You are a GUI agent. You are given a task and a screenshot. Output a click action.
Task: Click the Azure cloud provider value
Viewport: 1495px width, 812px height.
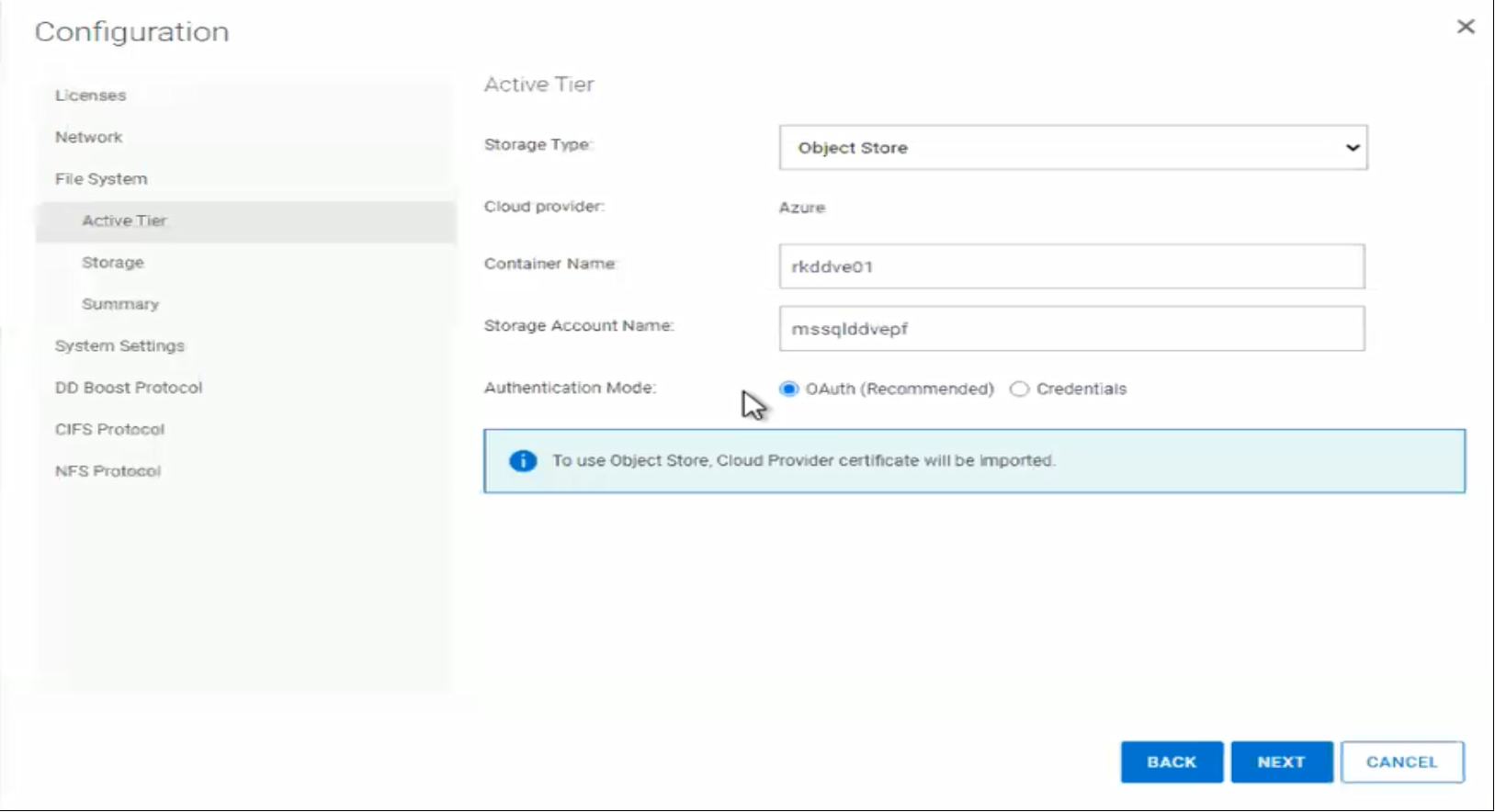tap(802, 208)
